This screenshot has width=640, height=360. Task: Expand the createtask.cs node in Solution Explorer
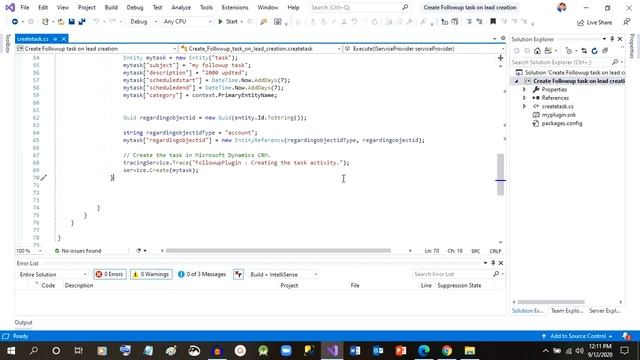click(524, 107)
